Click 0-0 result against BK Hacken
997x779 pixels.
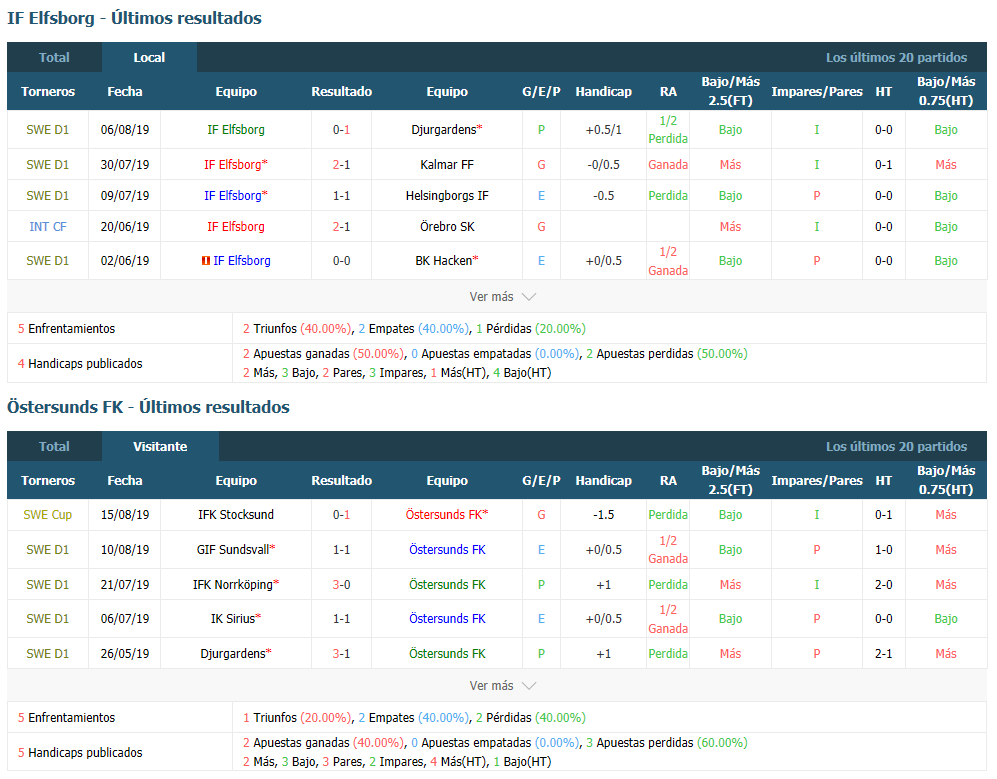(341, 261)
